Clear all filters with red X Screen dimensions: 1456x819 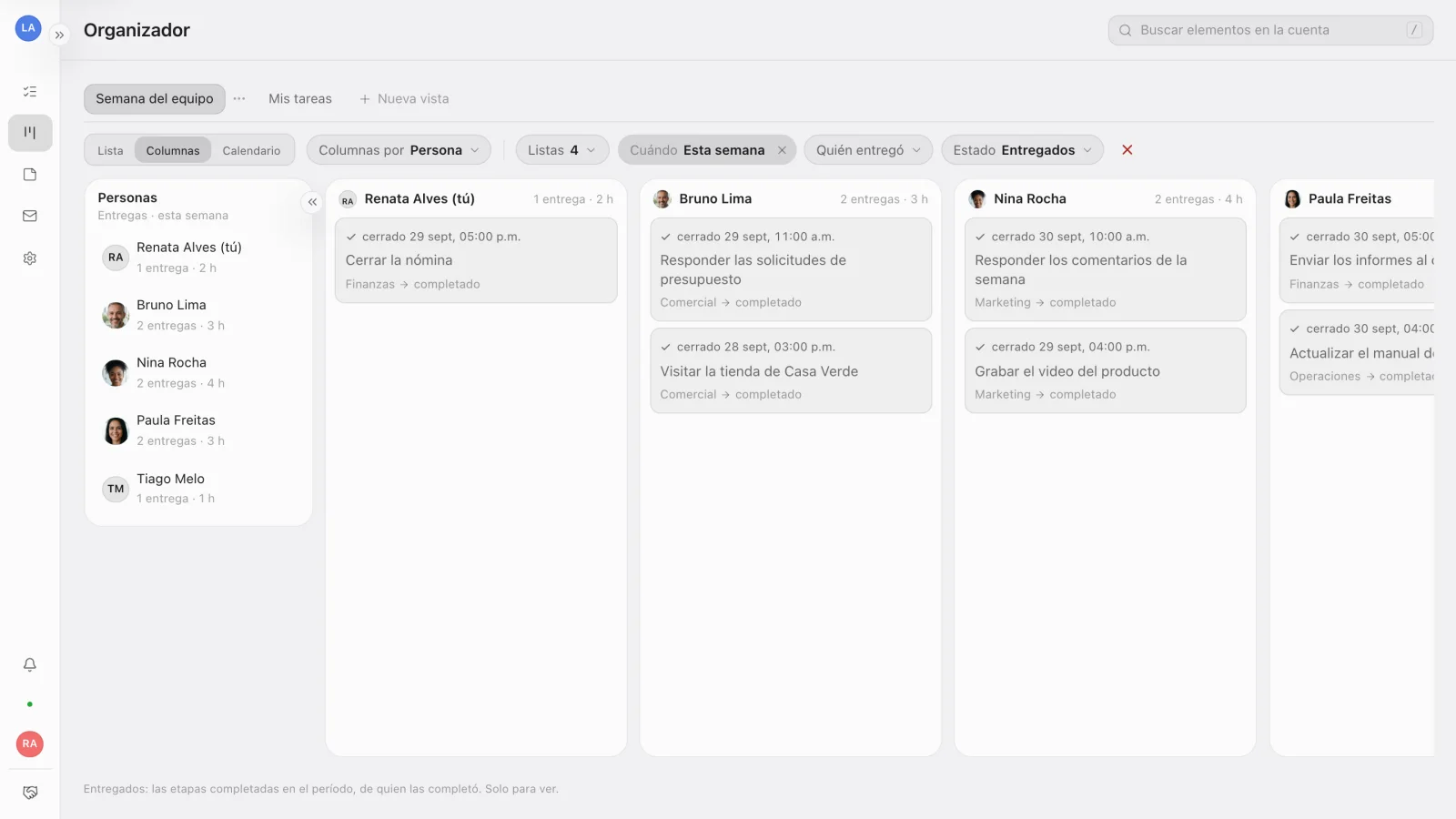pos(1127,150)
